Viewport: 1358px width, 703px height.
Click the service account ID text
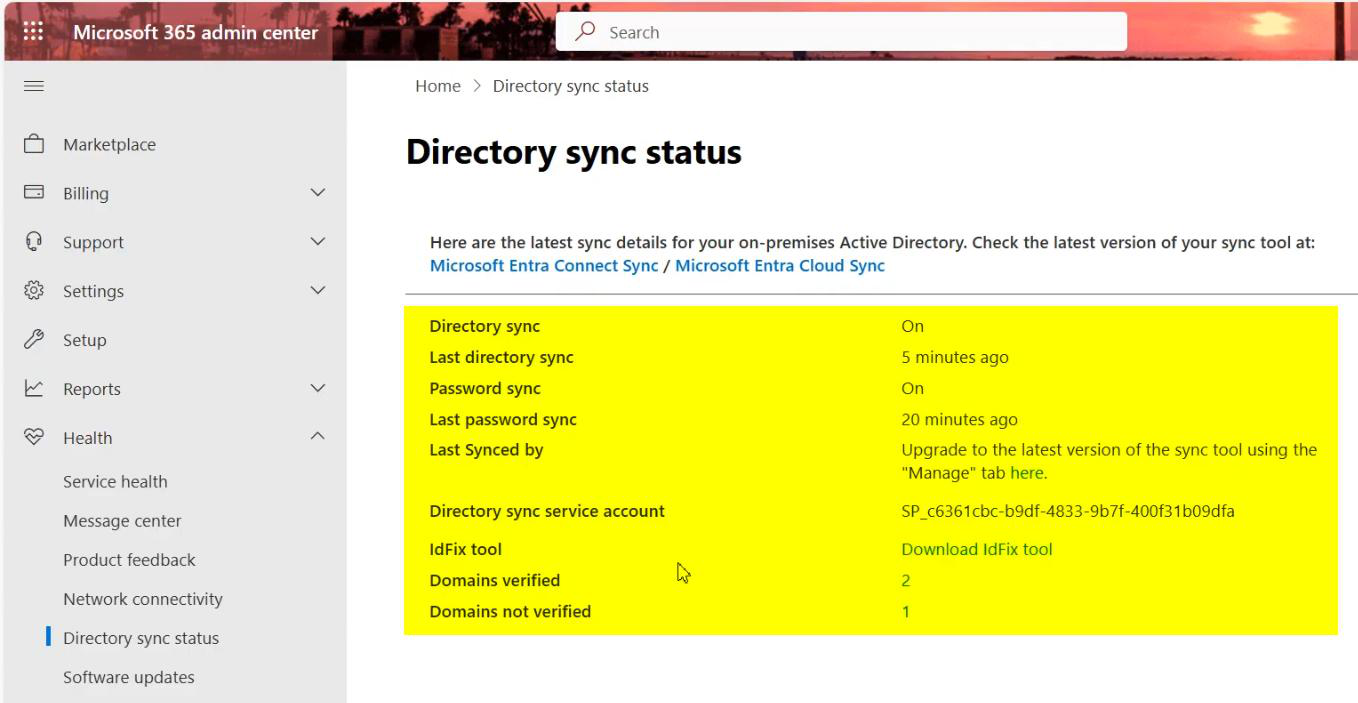(1068, 511)
